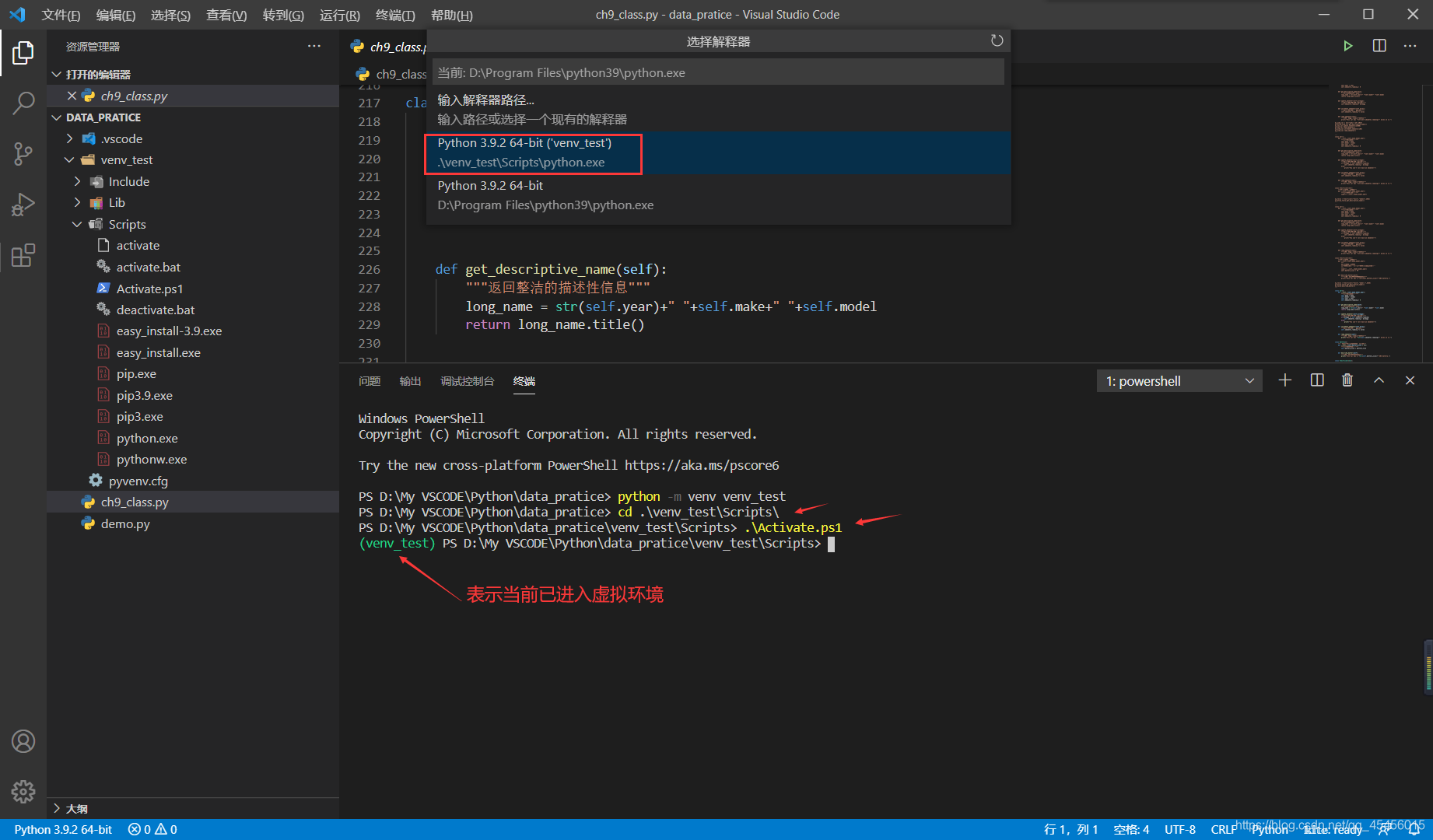
Task: Switch to the Terminal panel tab
Action: tap(524, 381)
